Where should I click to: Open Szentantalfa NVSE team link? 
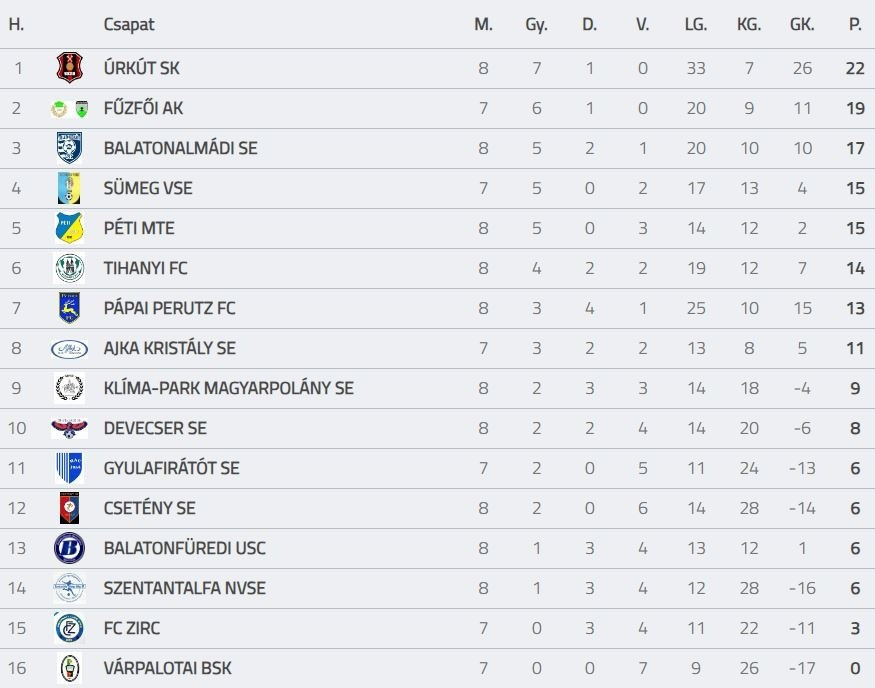coord(184,588)
